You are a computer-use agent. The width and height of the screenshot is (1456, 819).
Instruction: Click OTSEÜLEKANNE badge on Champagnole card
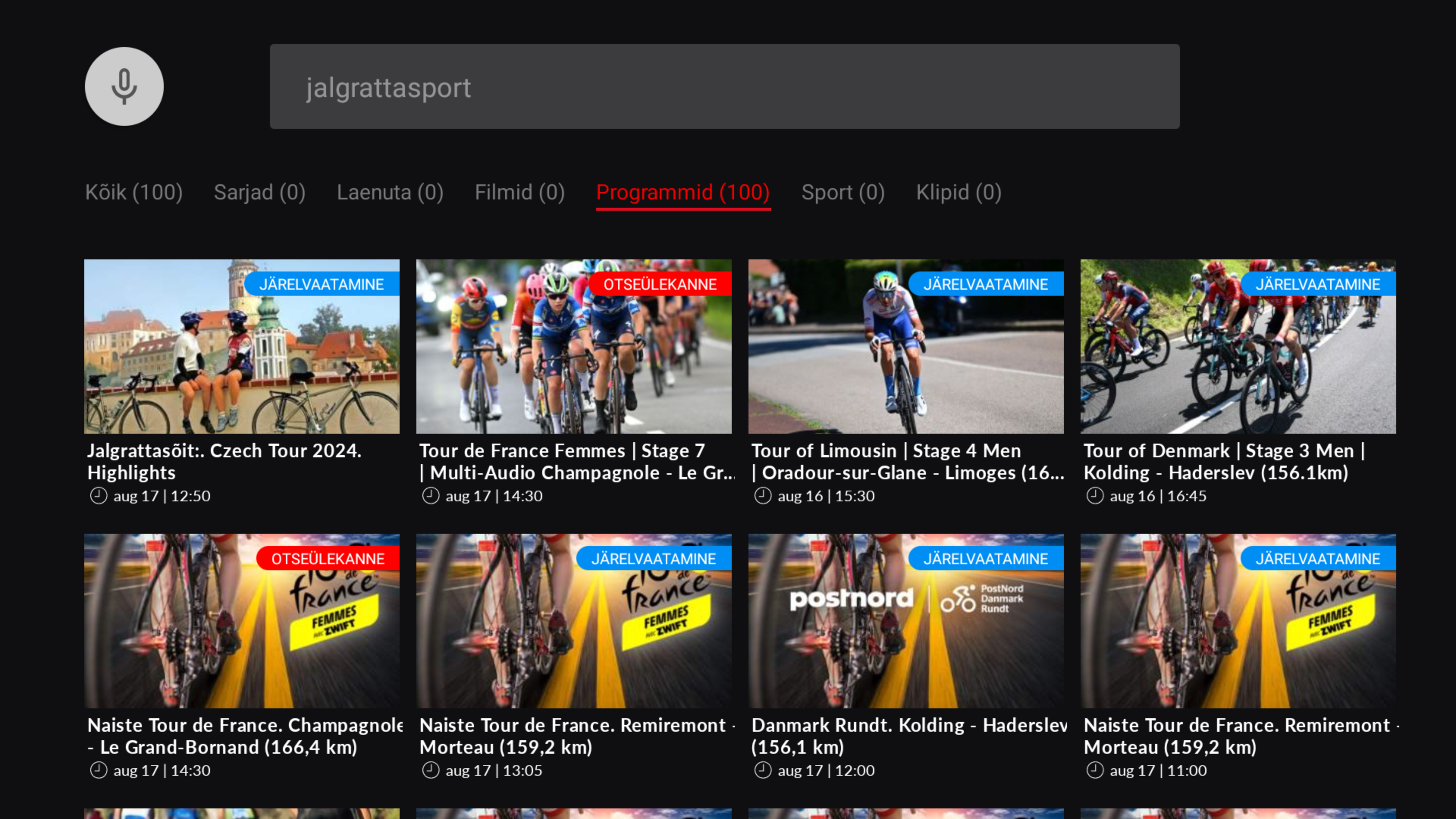pos(328,559)
